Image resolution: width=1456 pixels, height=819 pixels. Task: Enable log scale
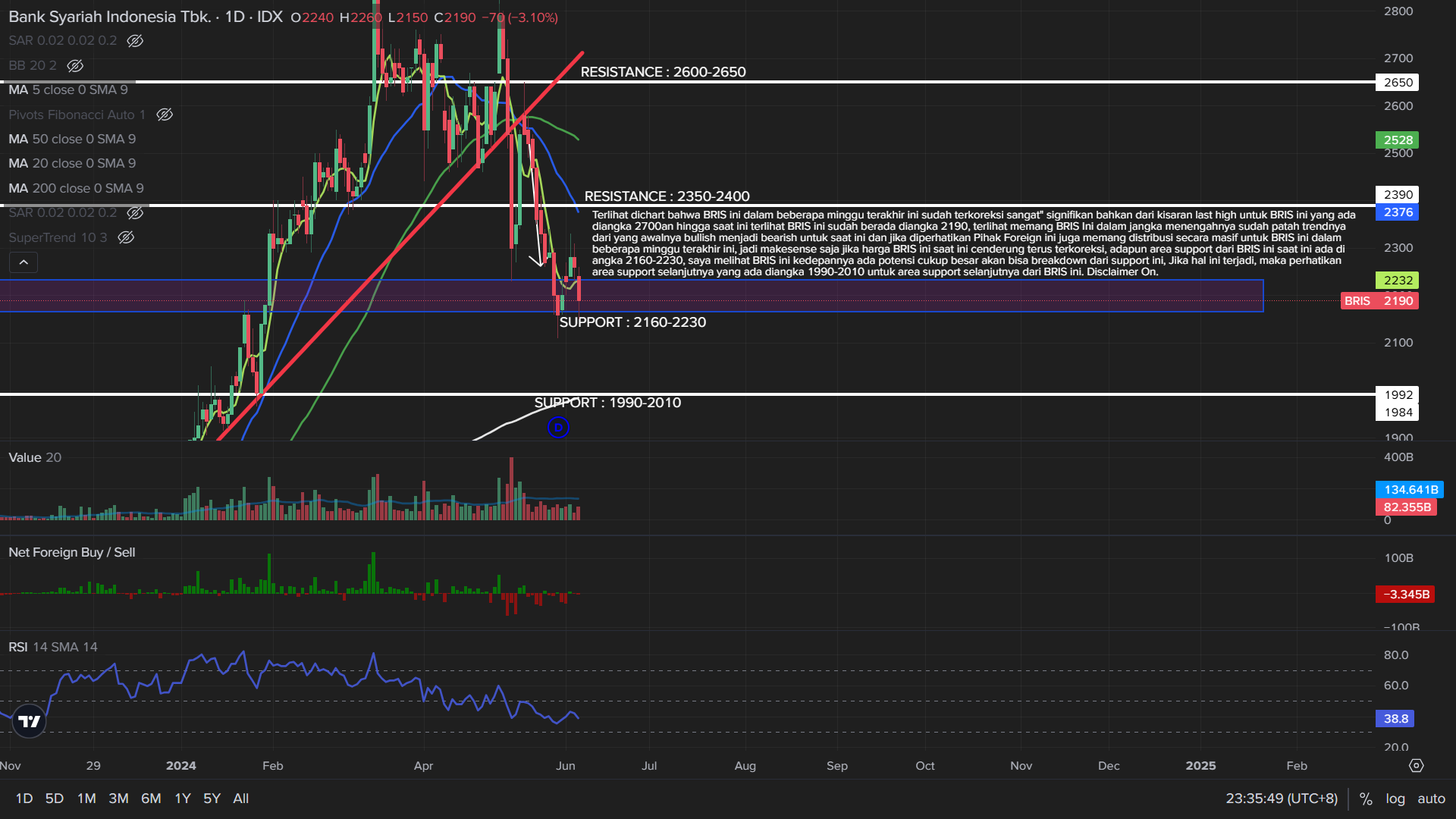tap(1395, 799)
